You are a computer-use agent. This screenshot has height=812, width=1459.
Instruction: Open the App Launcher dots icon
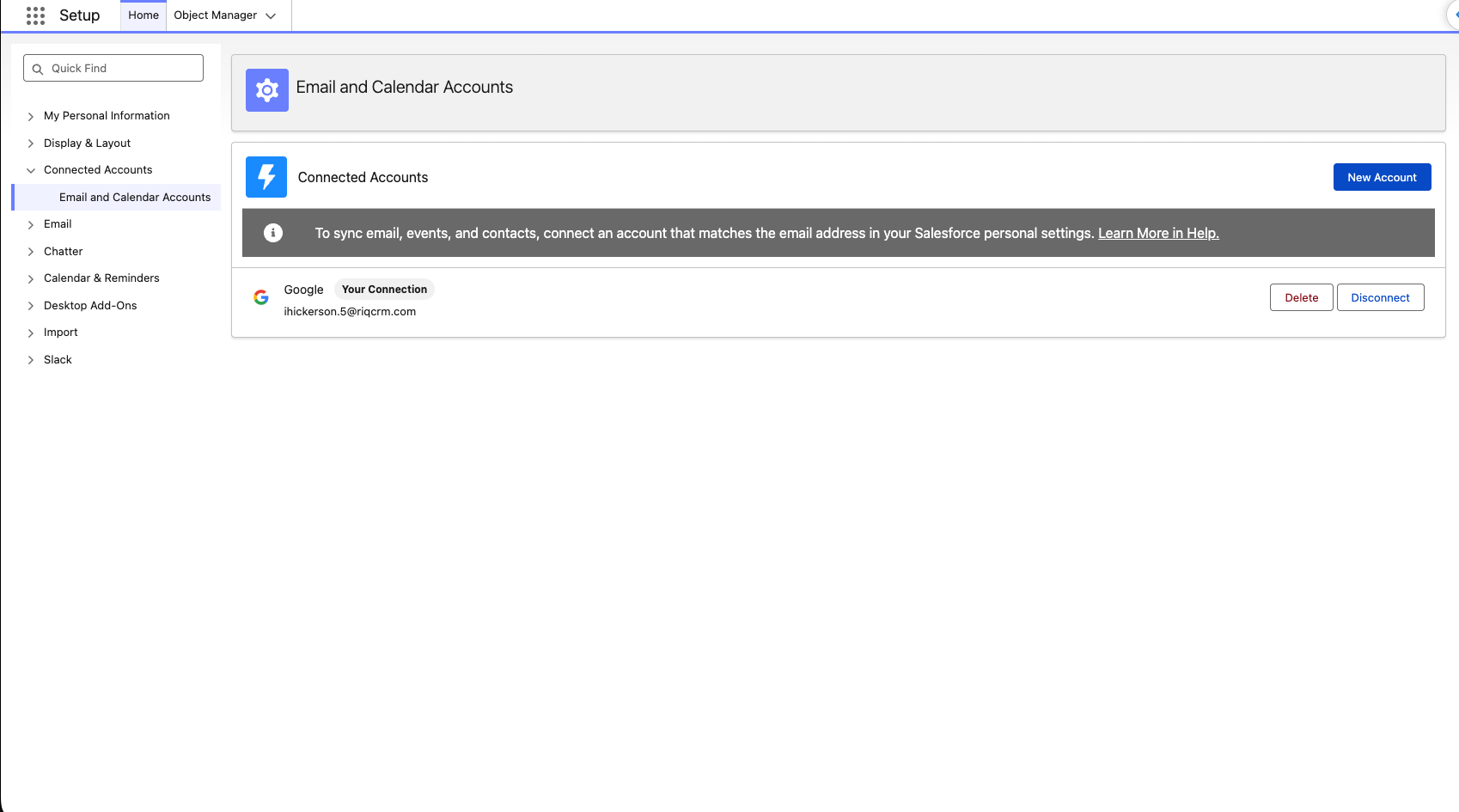pyautogui.click(x=35, y=15)
